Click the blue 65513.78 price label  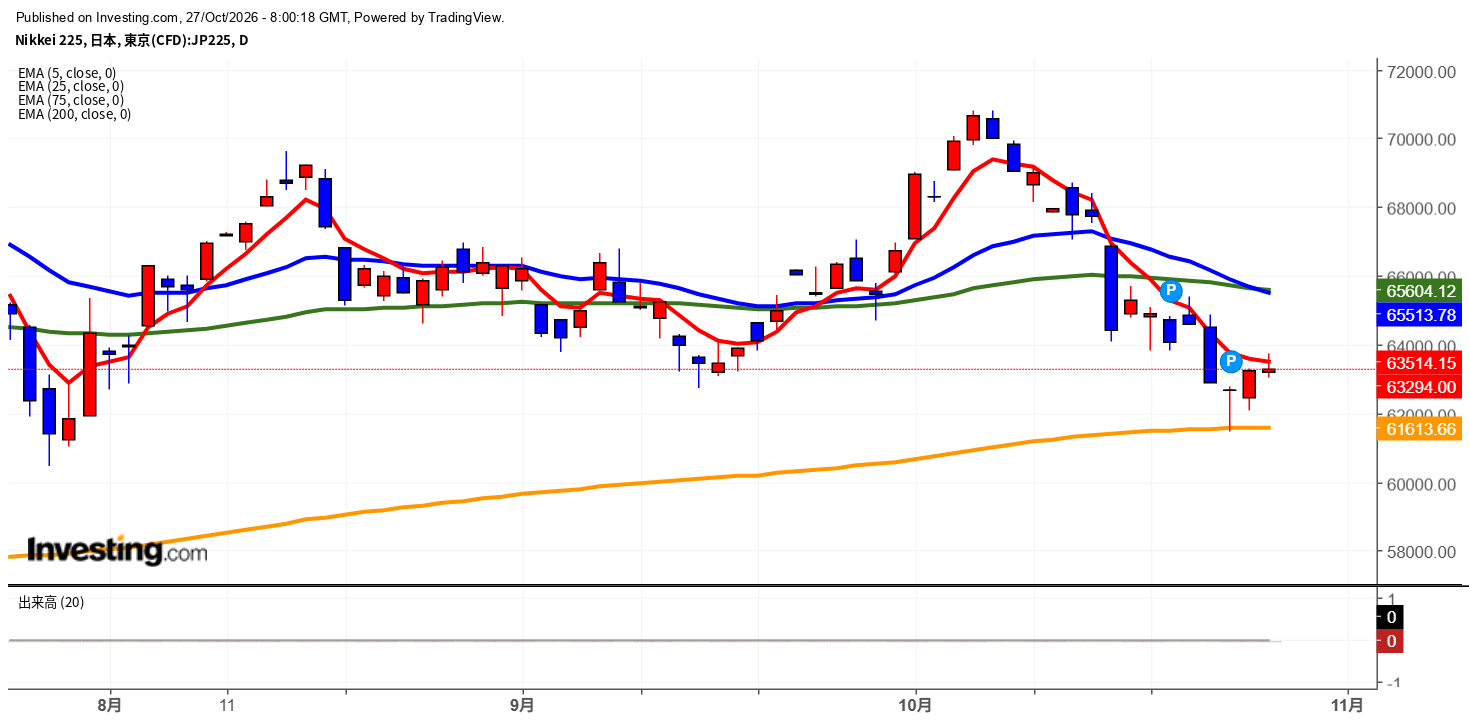tap(1420, 315)
